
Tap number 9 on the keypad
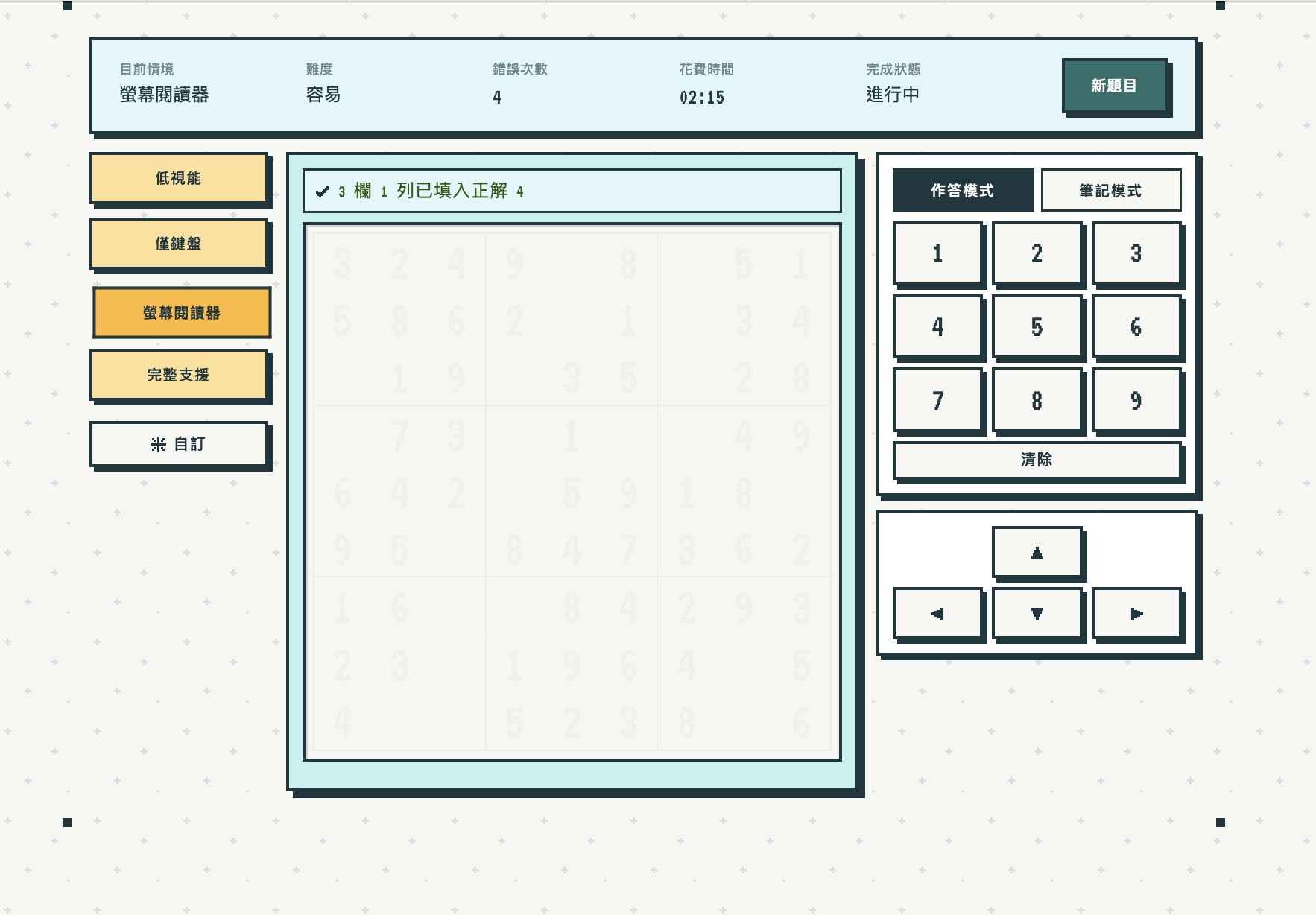1136,401
